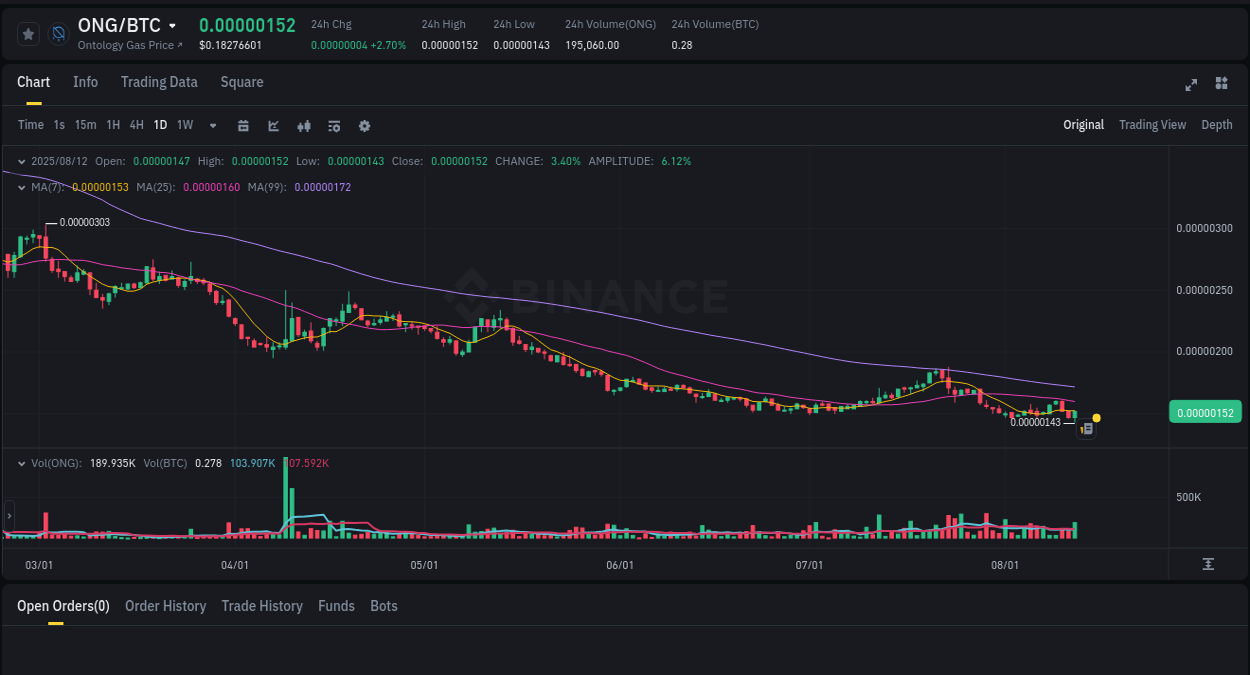Open the candlestick comparison icon on toolbar
Image resolution: width=1250 pixels, height=675 pixels.
pyautogui.click(x=303, y=125)
